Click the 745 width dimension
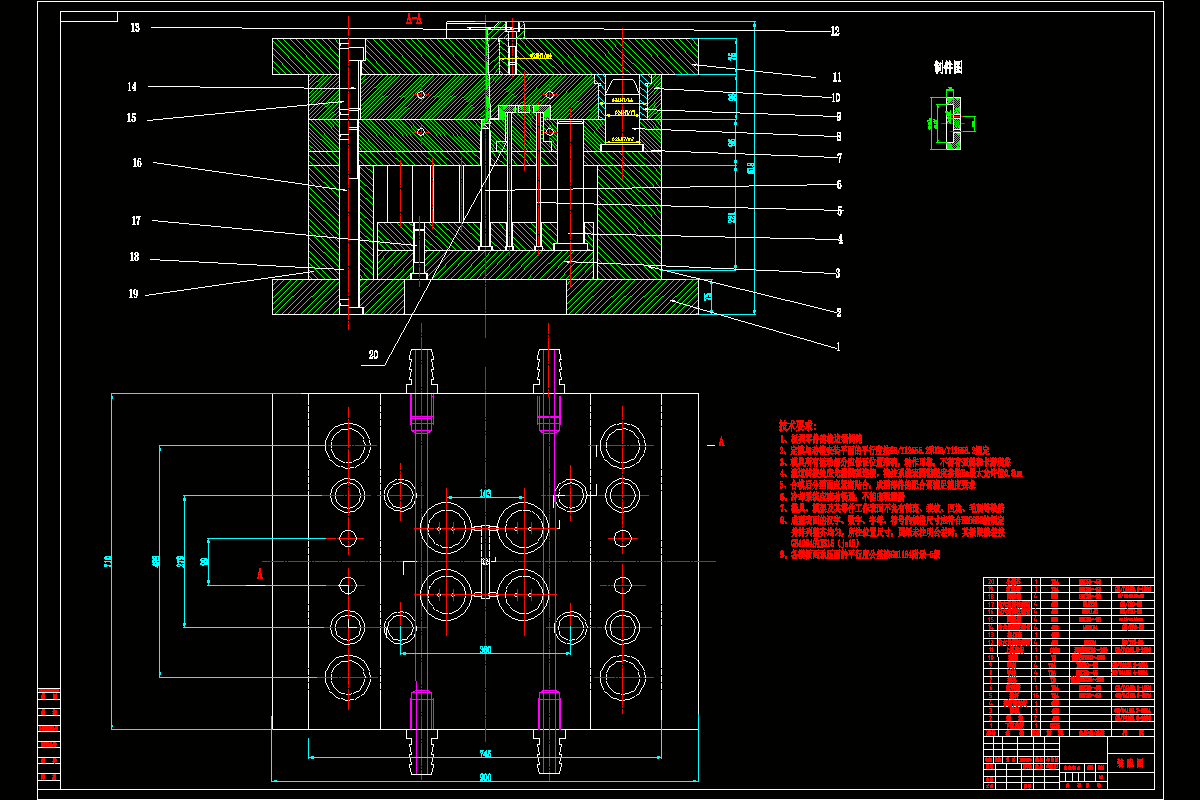The image size is (1200, 800). [x=485, y=753]
